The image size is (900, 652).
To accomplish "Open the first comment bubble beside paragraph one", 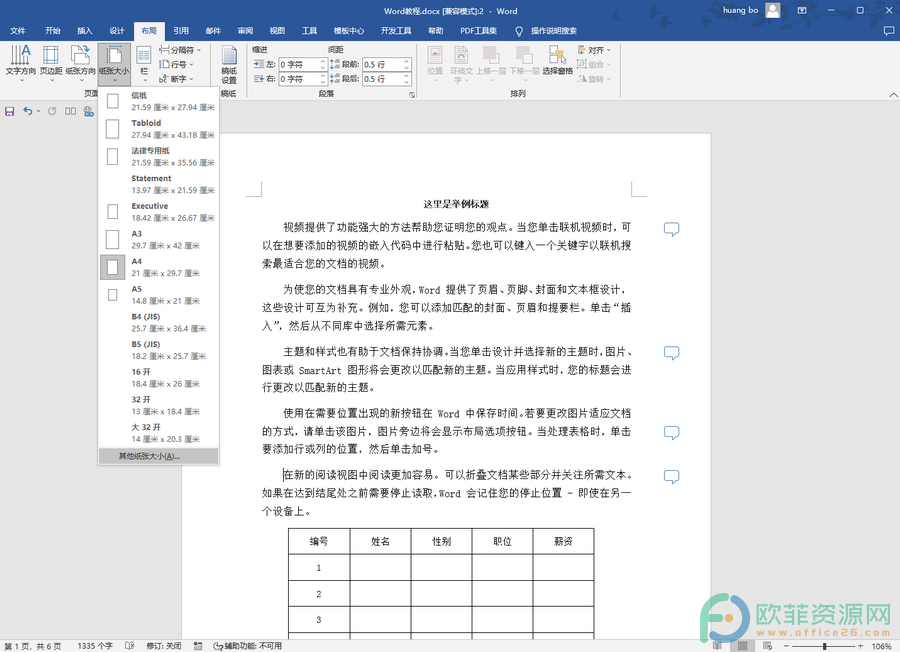I will (672, 229).
